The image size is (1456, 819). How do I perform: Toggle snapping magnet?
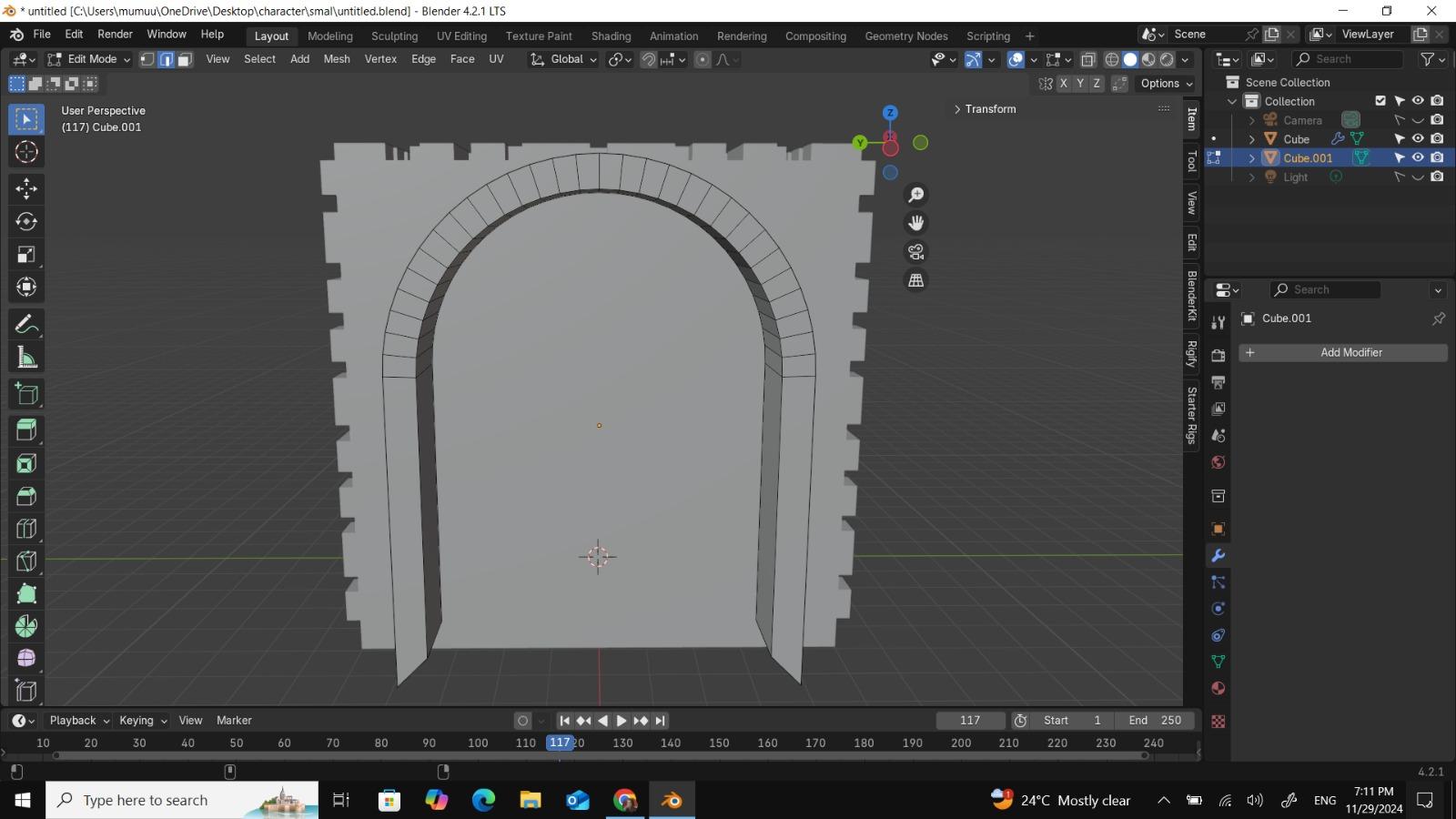pos(648,59)
